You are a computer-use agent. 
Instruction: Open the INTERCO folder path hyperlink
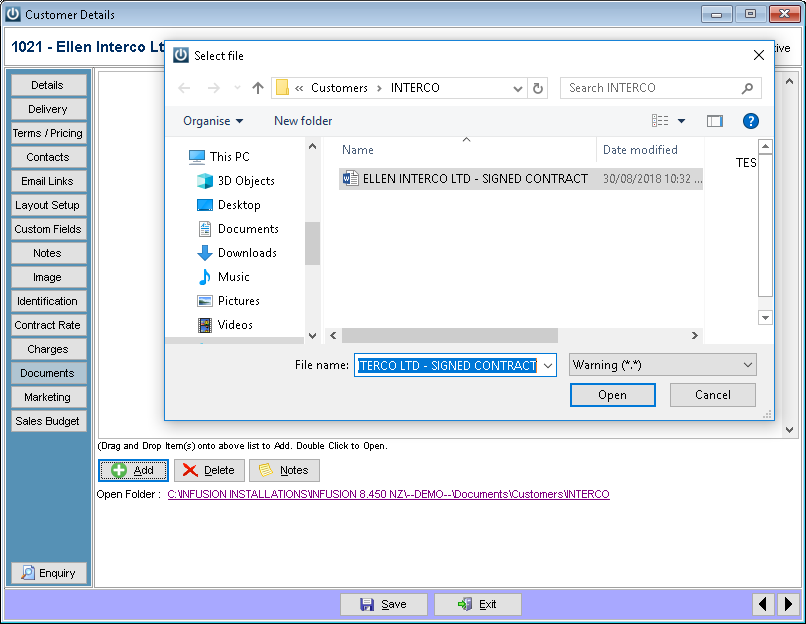[x=389, y=494]
